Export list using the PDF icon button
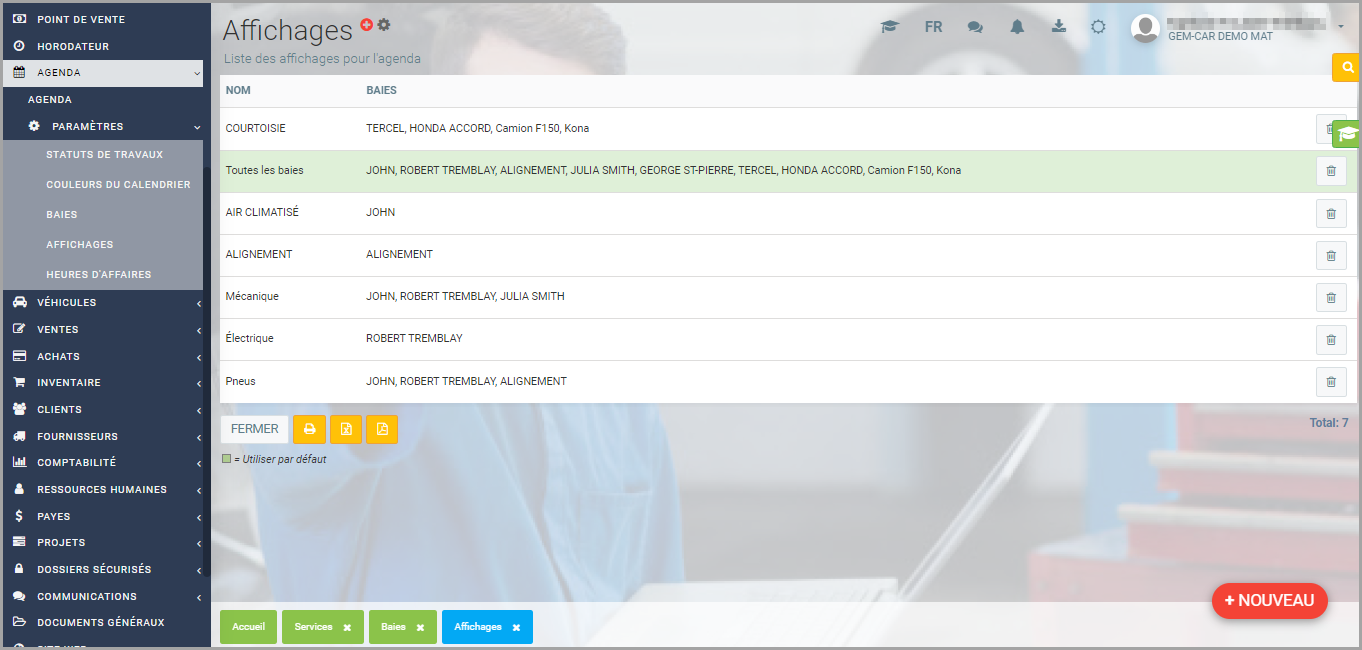This screenshot has width=1362, height=650. pos(382,429)
